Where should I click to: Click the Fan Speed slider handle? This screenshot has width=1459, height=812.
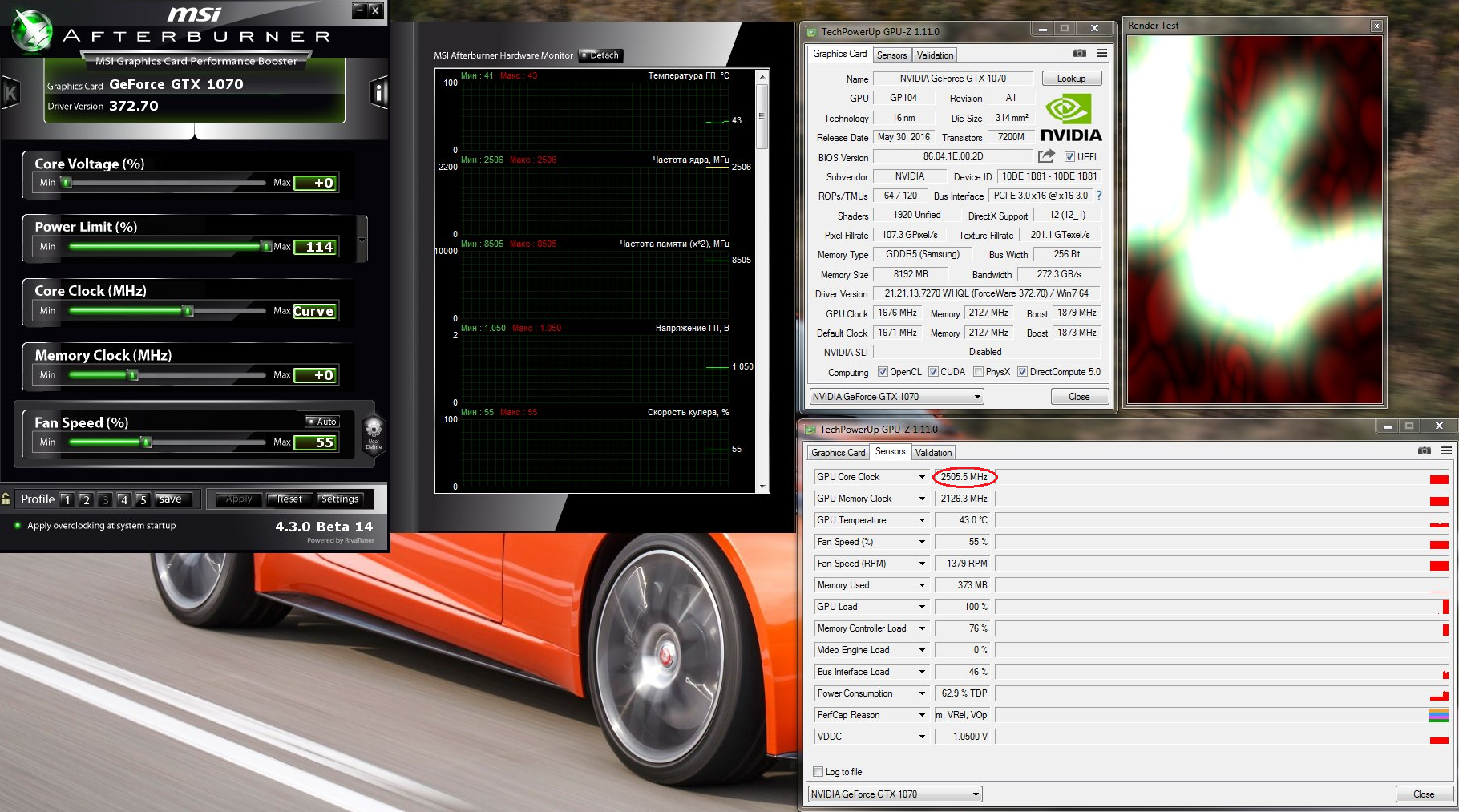pyautogui.click(x=146, y=442)
